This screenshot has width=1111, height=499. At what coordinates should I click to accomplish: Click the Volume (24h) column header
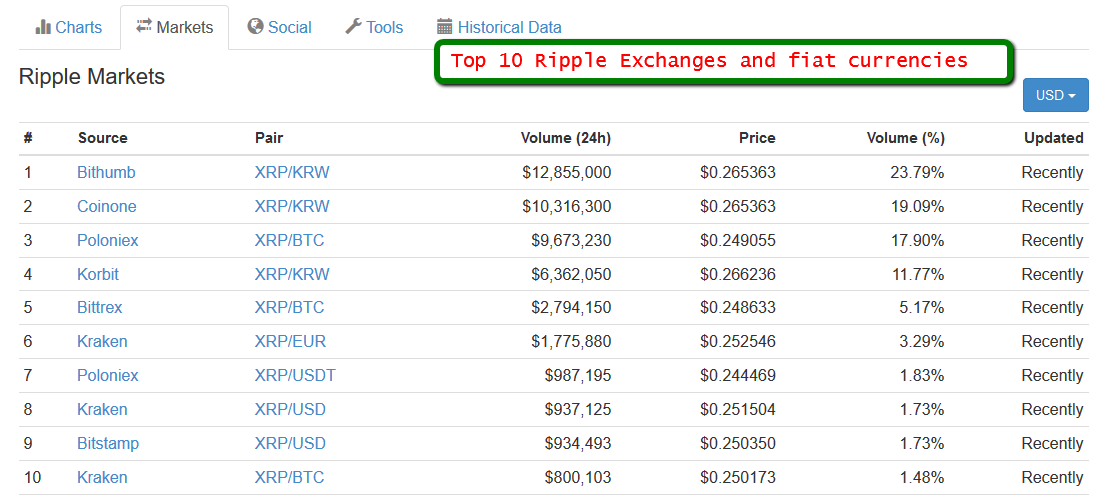(565, 138)
